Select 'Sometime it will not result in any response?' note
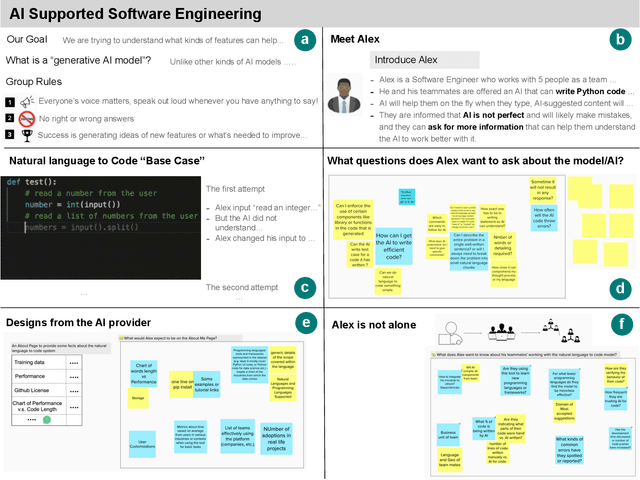 tap(543, 190)
